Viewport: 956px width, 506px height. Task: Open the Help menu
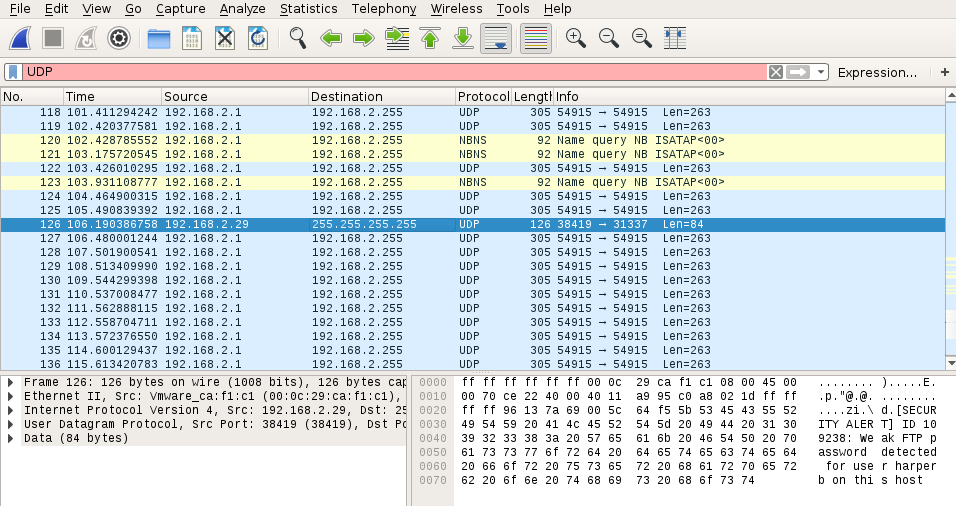(557, 9)
